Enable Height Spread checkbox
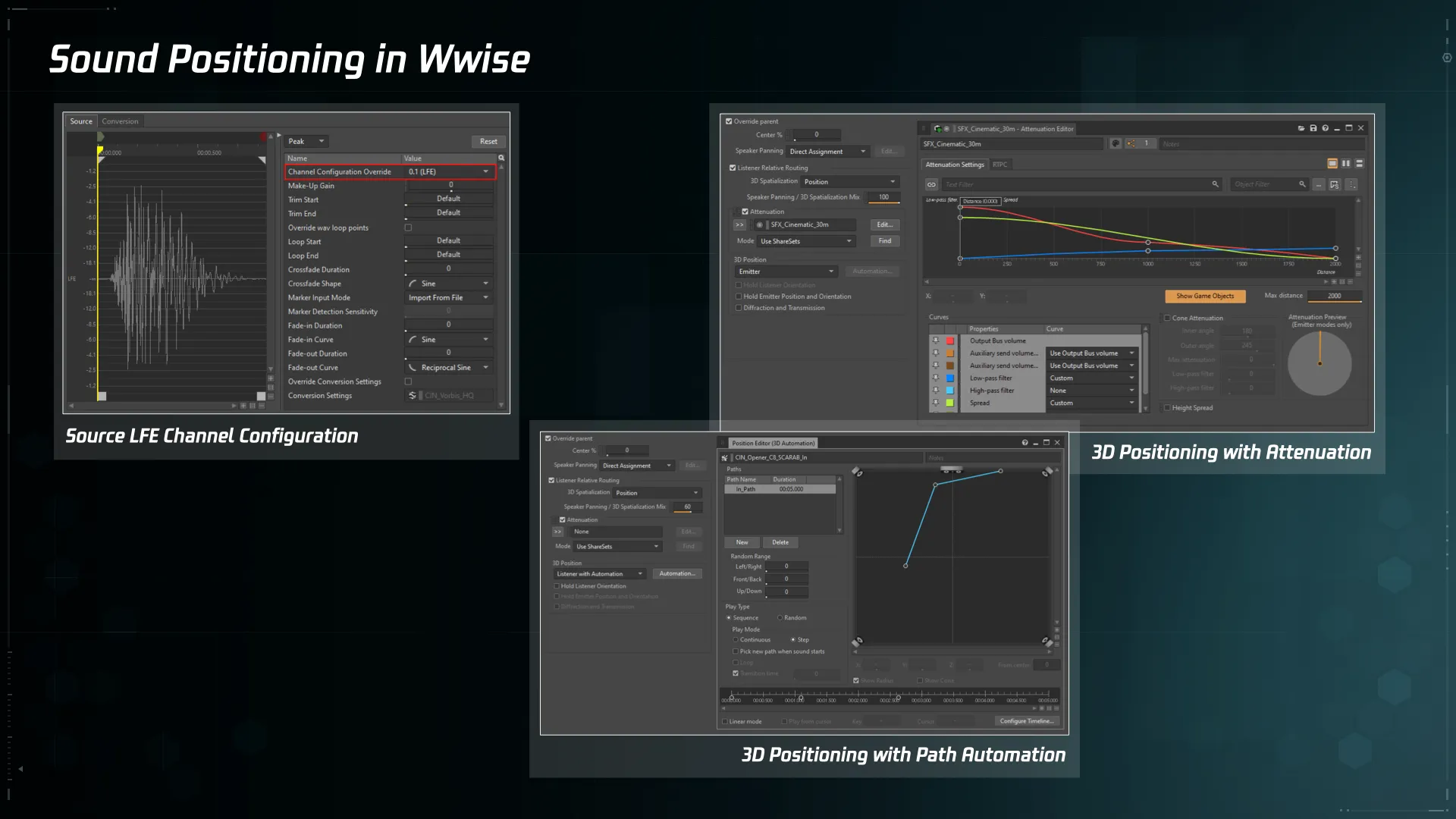 pos(1167,408)
